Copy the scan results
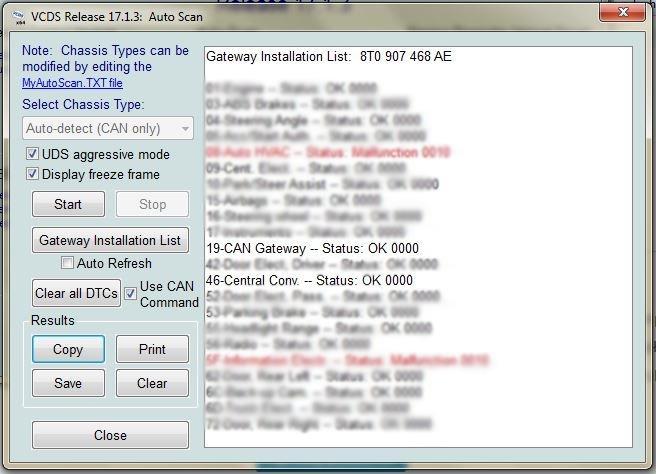Viewport: 656px width, 474px height. (x=68, y=349)
